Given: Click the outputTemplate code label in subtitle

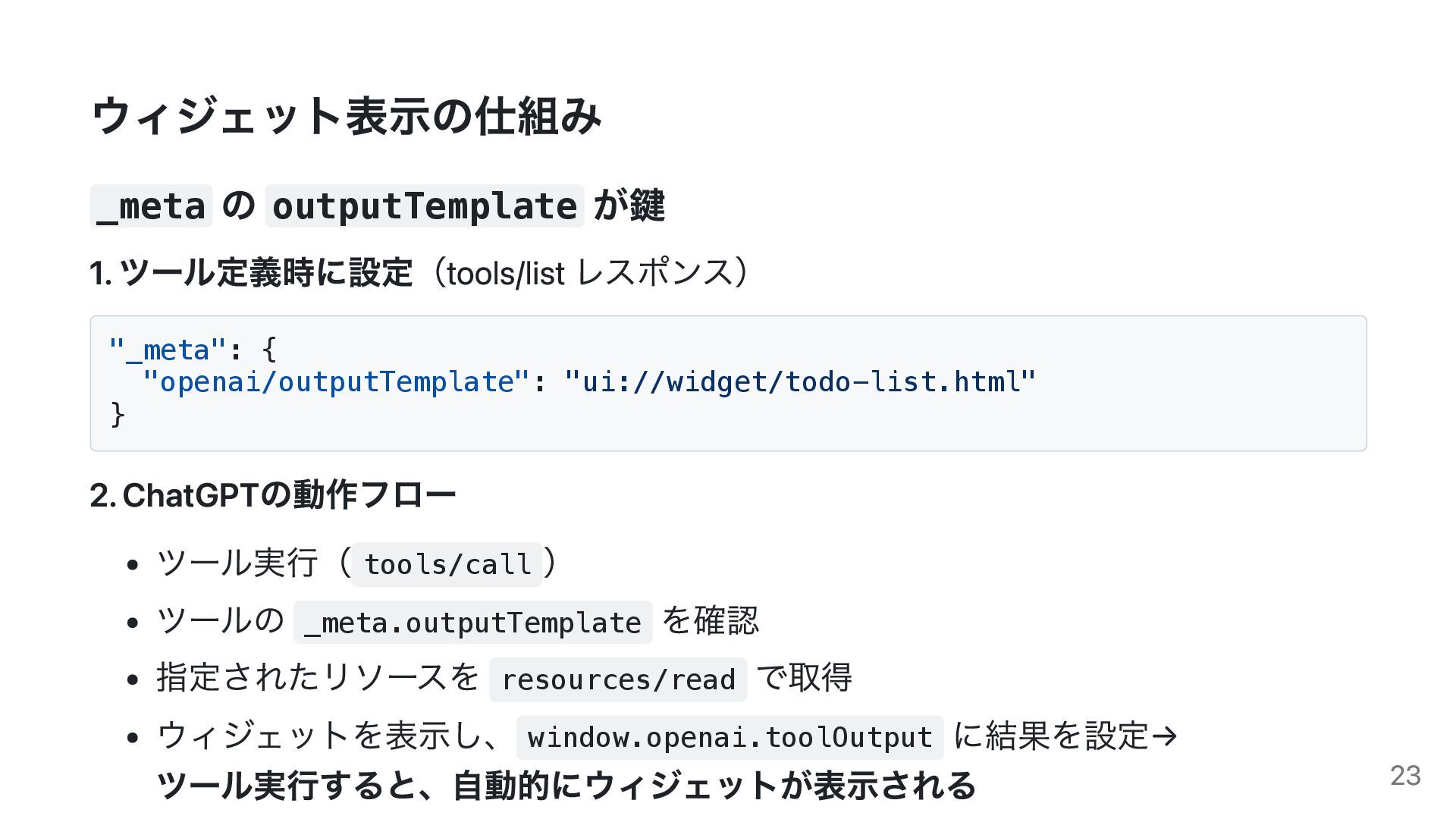Looking at the screenshot, I should click(424, 206).
